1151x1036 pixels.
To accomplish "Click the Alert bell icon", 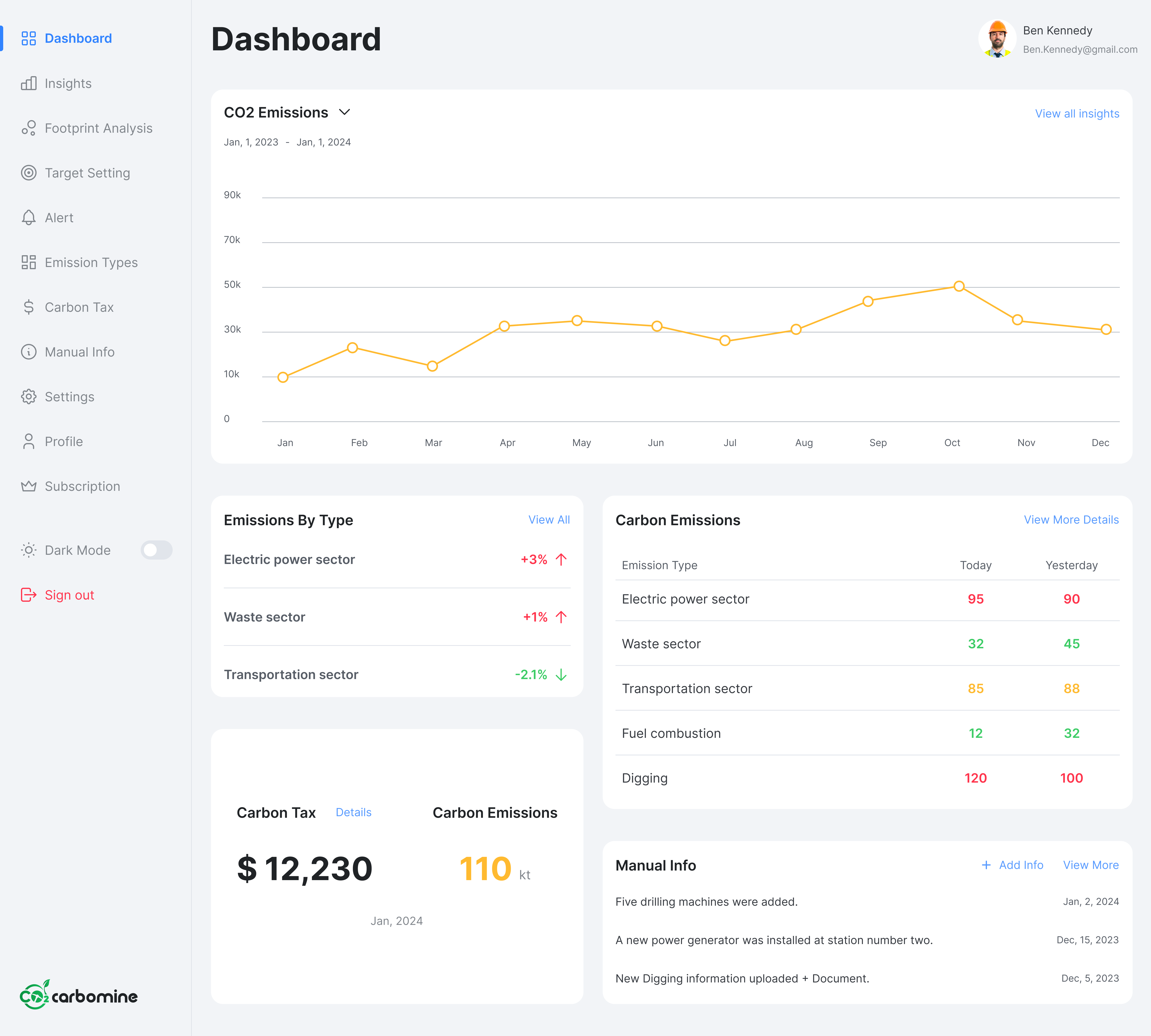I will point(28,217).
